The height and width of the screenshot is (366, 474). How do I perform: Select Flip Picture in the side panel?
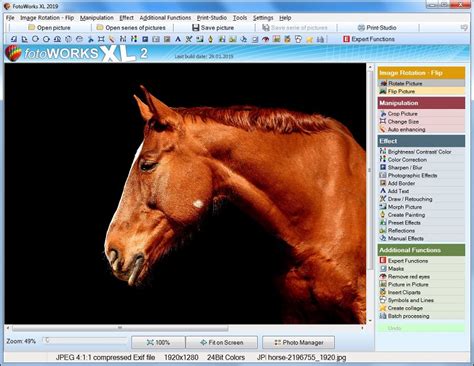(421, 91)
